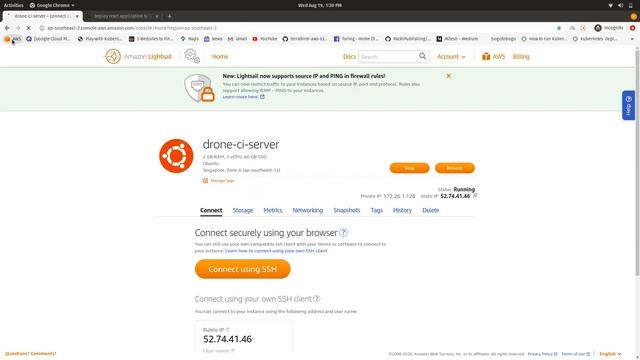Switch to the Metrics tab
The width and height of the screenshot is (640, 360).
pos(273,210)
